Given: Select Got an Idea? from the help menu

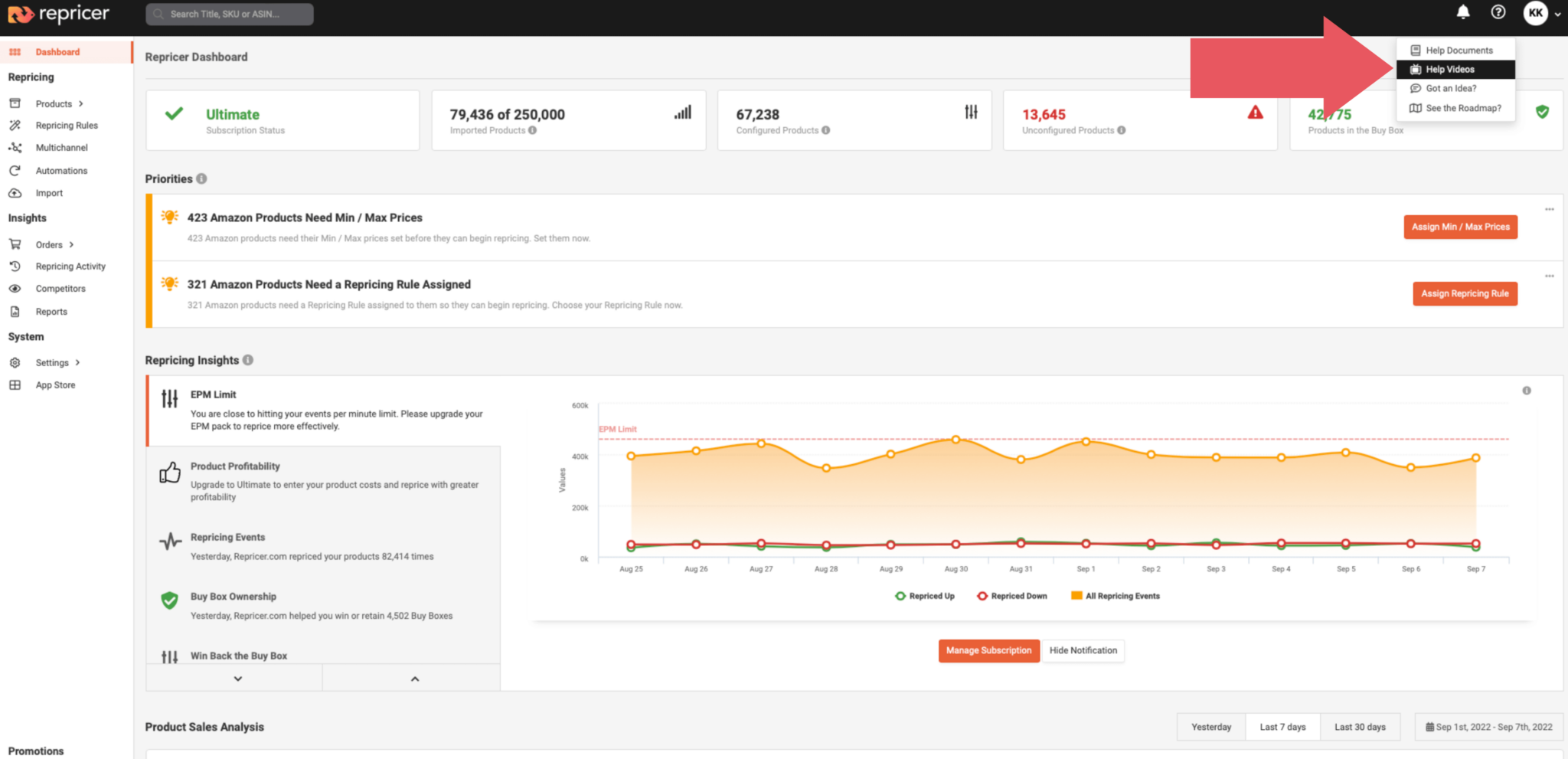Looking at the screenshot, I should (1455, 88).
